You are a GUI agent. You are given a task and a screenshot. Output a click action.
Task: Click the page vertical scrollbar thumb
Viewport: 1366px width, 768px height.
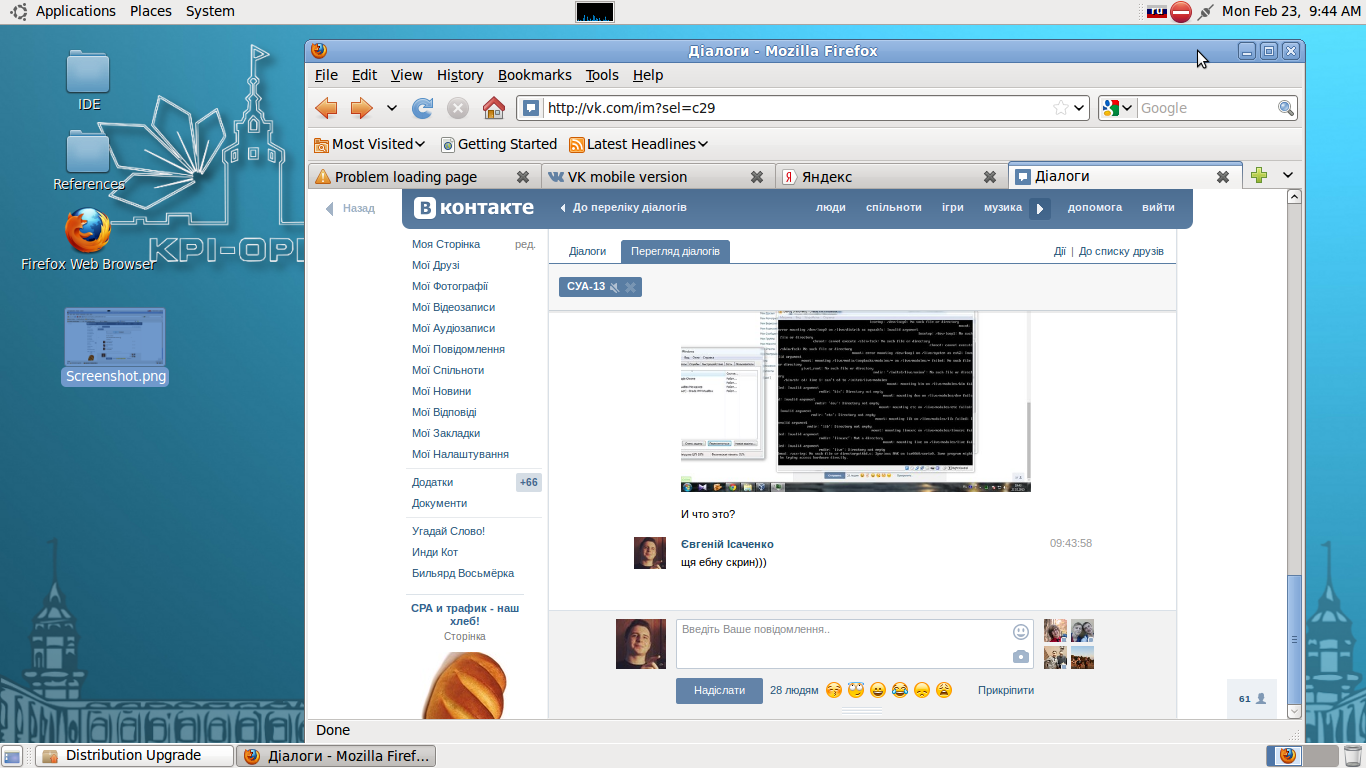point(1295,638)
